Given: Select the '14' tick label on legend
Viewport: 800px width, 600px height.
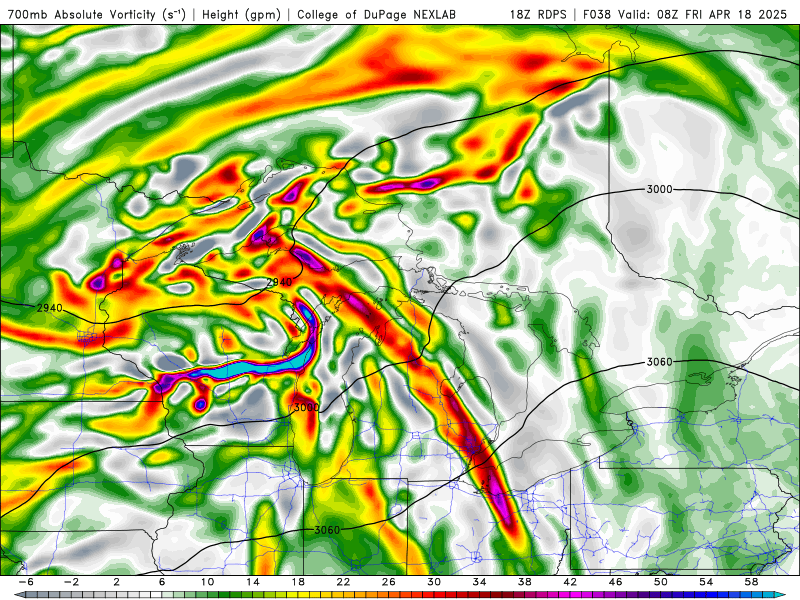Looking at the screenshot, I should tap(253, 582).
